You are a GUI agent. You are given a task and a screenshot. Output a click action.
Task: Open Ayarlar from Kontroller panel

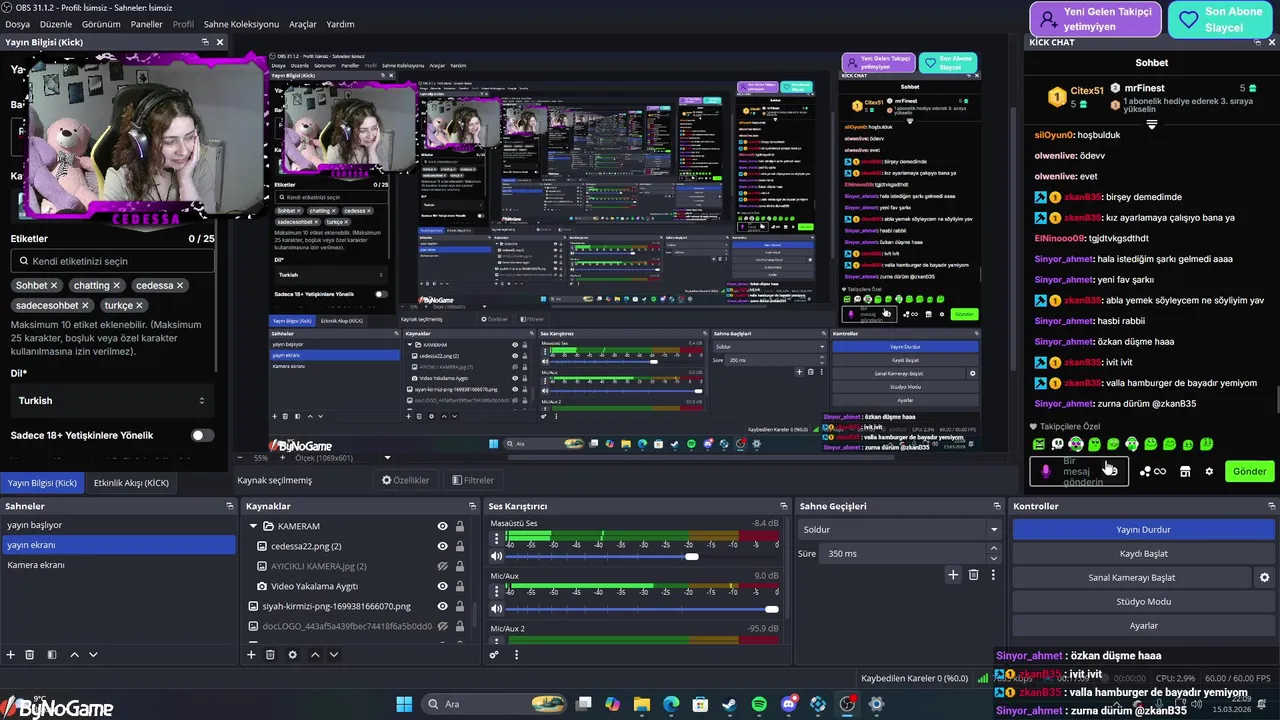pos(1143,626)
